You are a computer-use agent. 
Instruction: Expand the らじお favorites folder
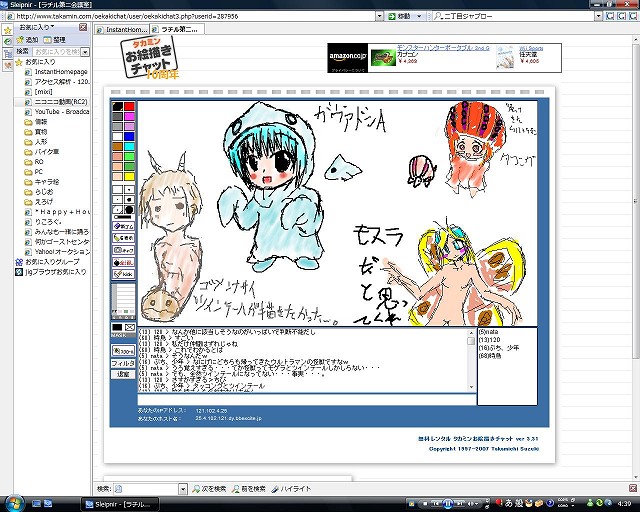click(39, 191)
